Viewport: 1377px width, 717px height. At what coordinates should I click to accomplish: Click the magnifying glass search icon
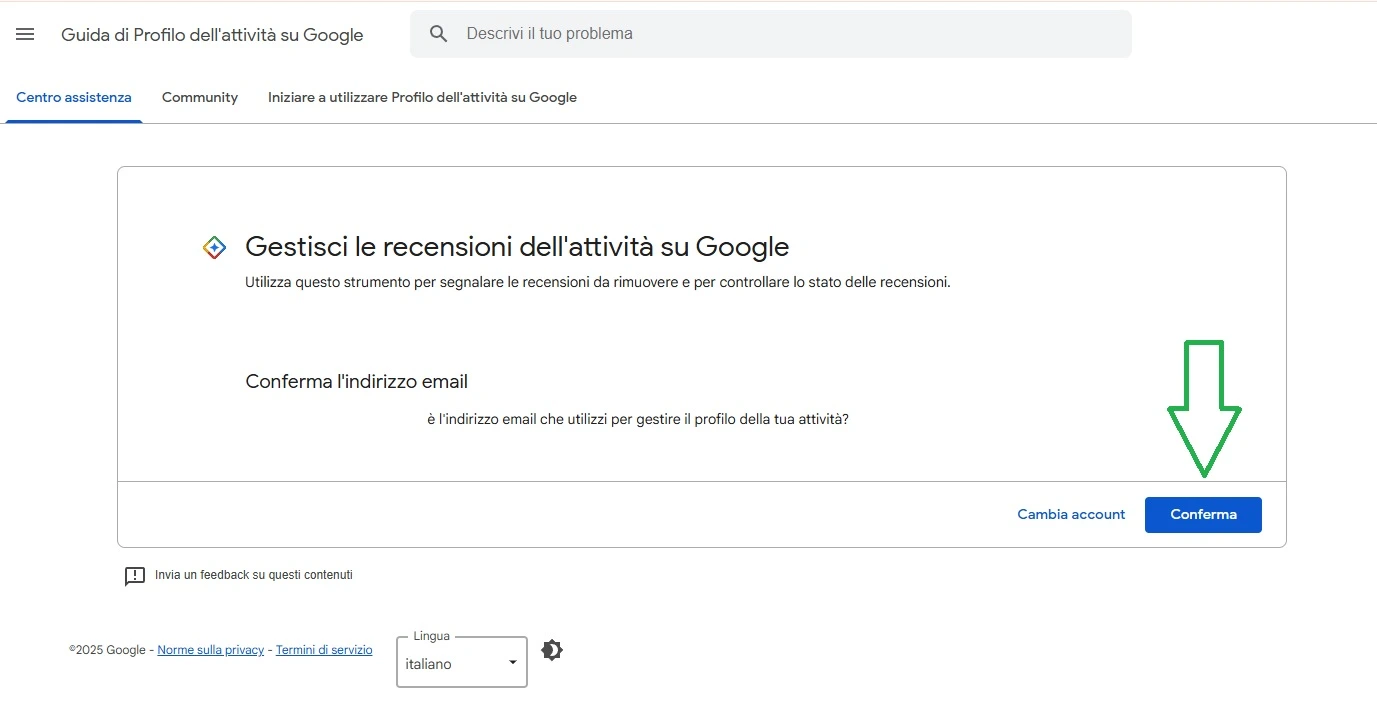click(438, 34)
